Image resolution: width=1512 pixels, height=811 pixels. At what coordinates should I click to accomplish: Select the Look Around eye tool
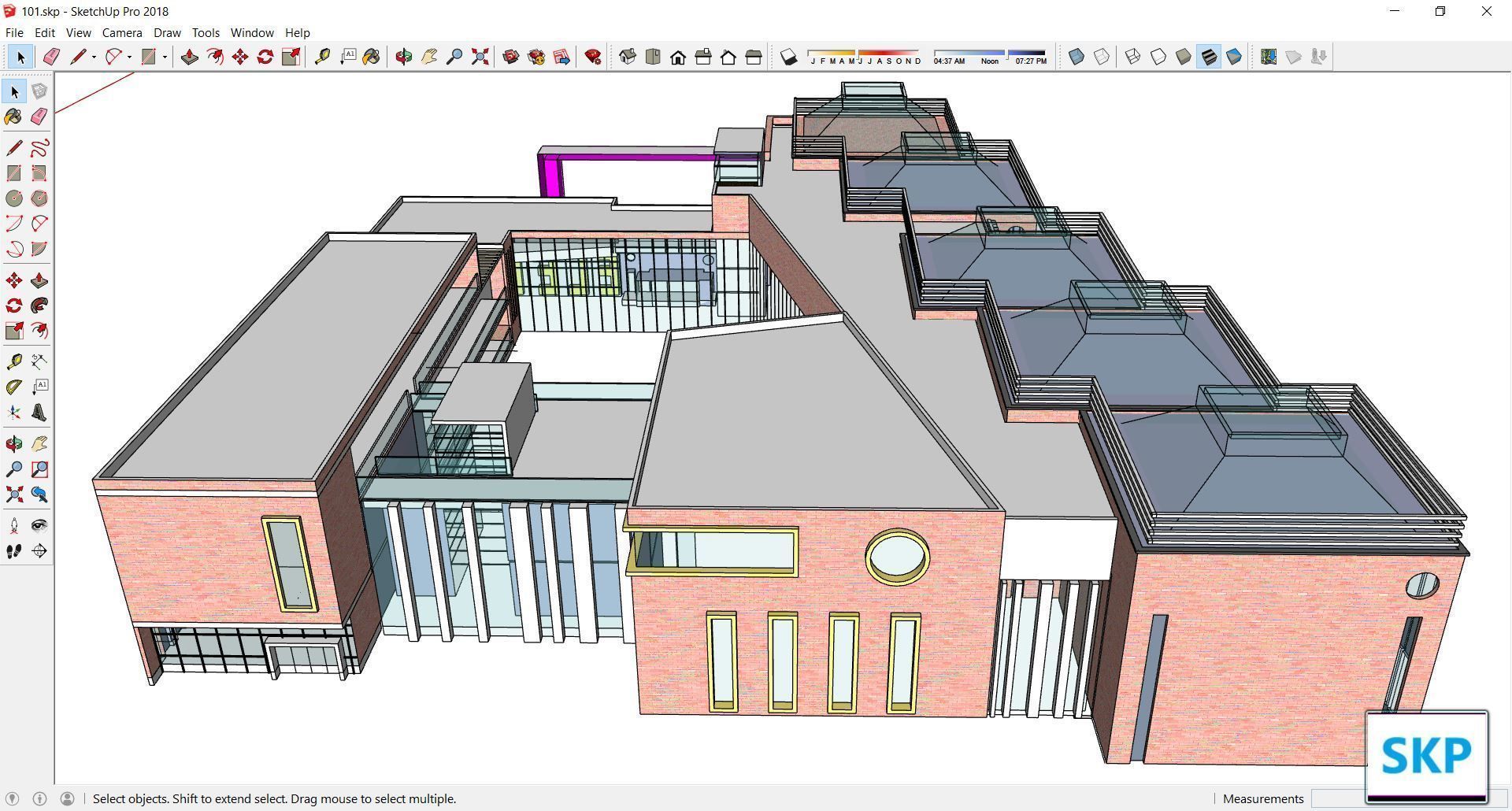click(x=39, y=526)
